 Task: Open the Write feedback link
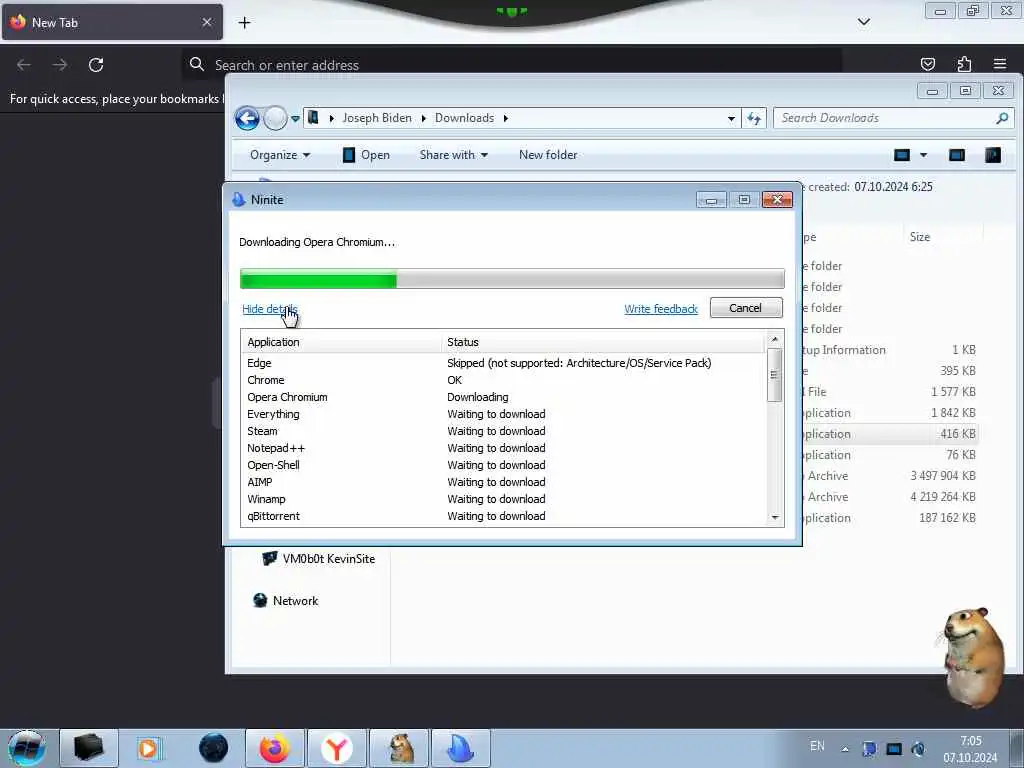(661, 309)
